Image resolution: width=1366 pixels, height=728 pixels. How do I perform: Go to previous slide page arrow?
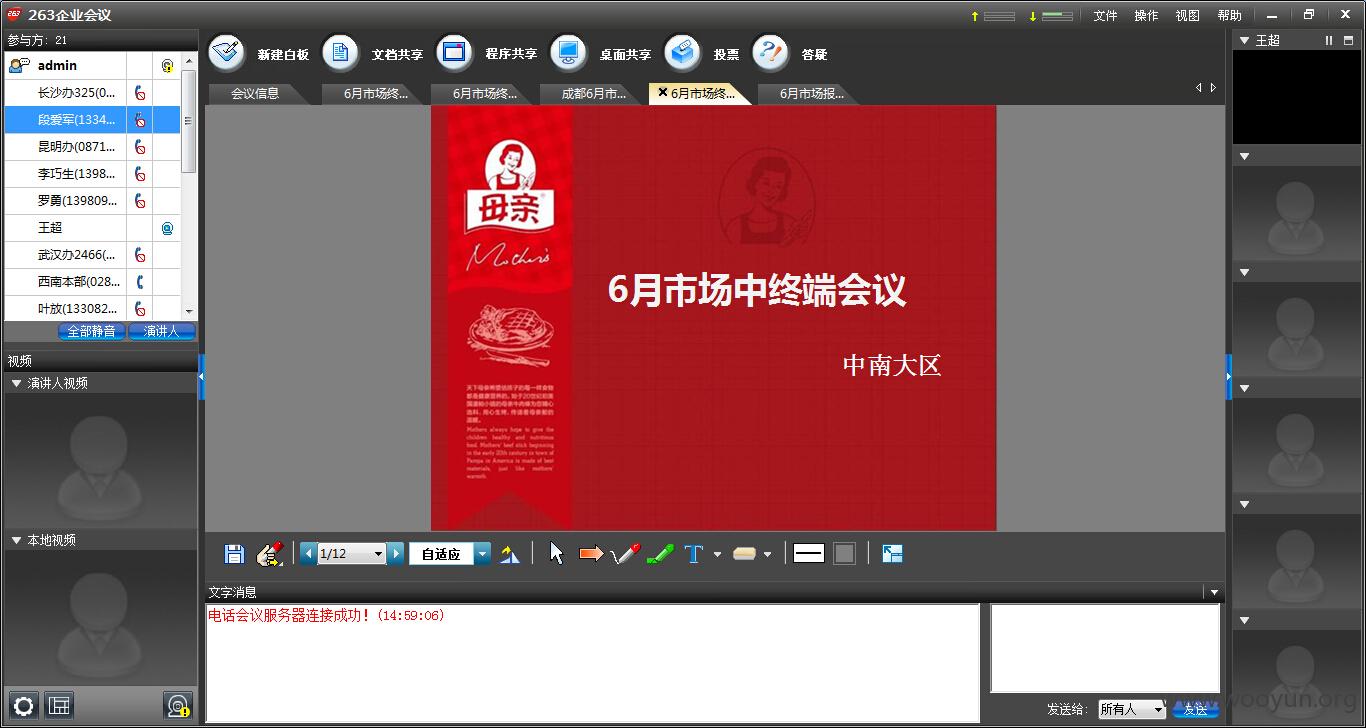coord(308,553)
